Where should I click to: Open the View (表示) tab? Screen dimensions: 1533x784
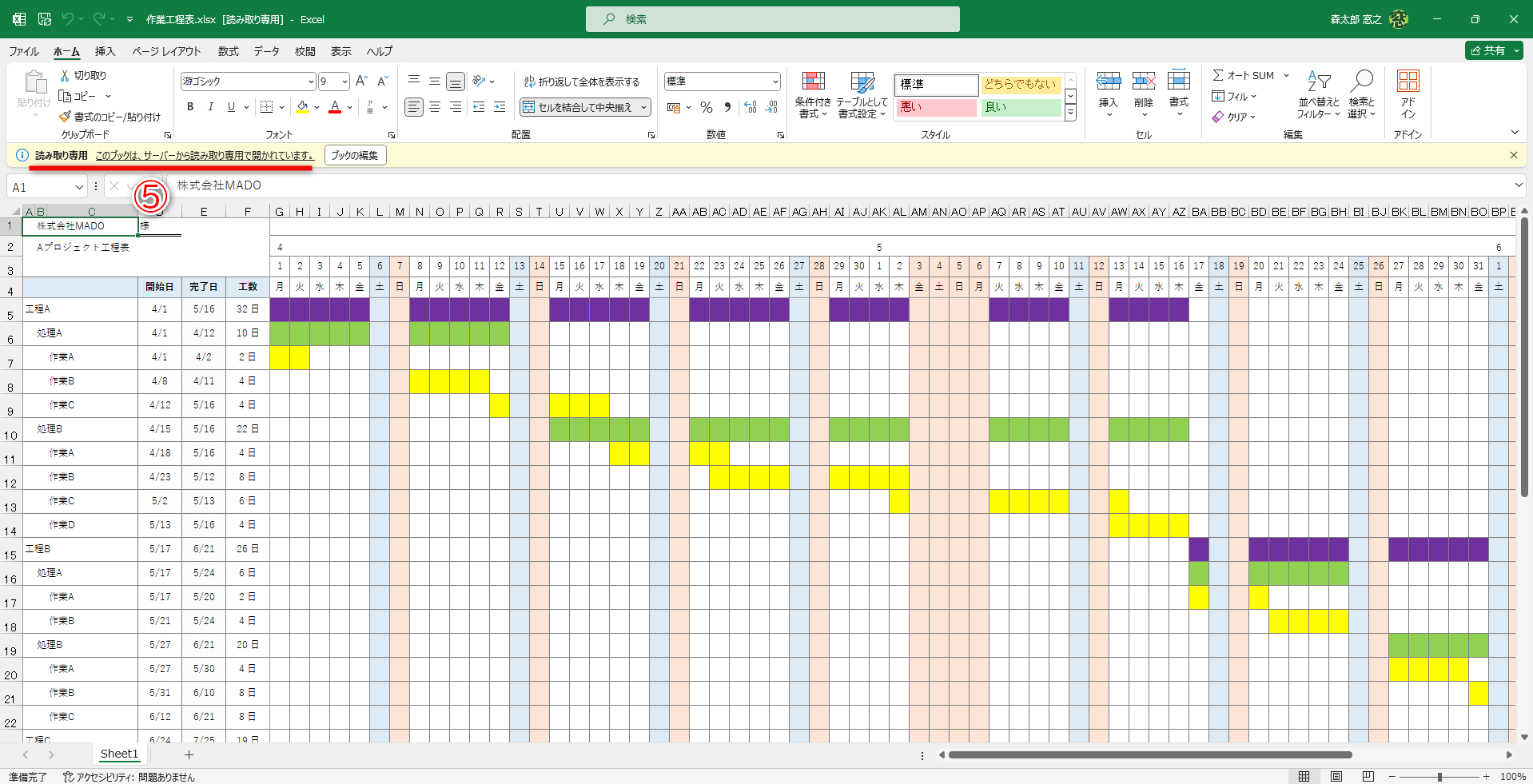click(x=340, y=51)
